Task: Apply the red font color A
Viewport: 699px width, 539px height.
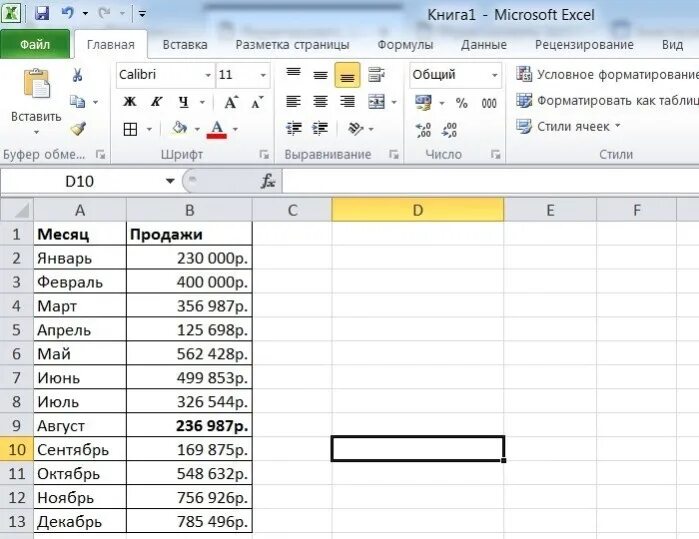Action: tap(217, 129)
